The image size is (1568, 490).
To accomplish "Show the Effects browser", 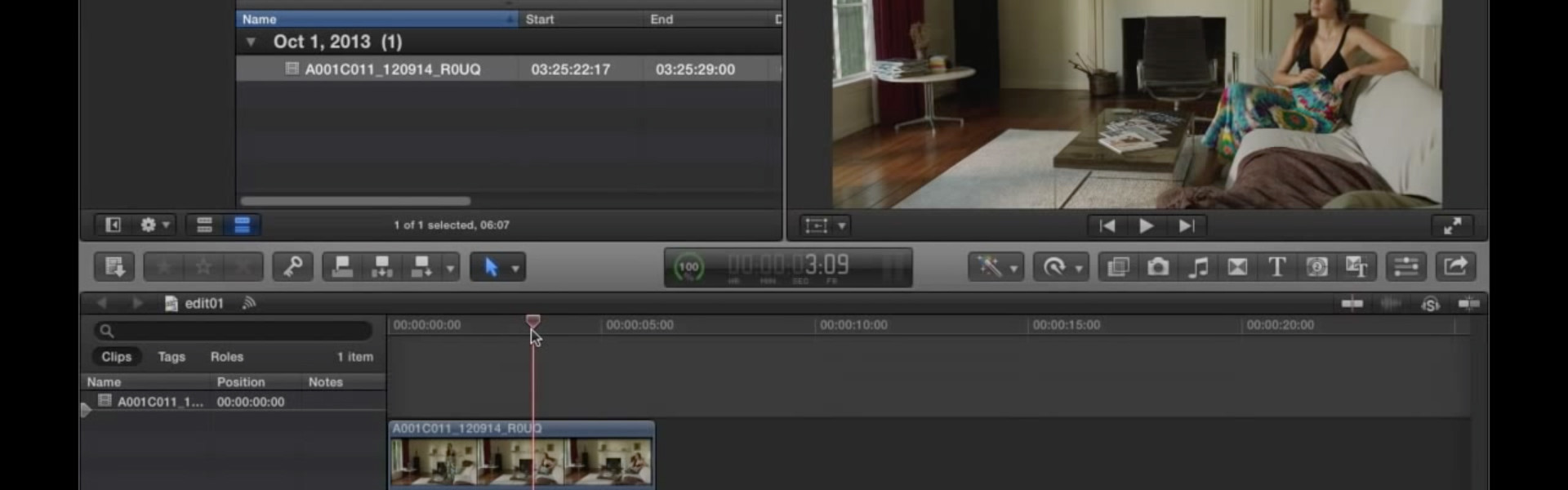I will tap(1118, 267).
